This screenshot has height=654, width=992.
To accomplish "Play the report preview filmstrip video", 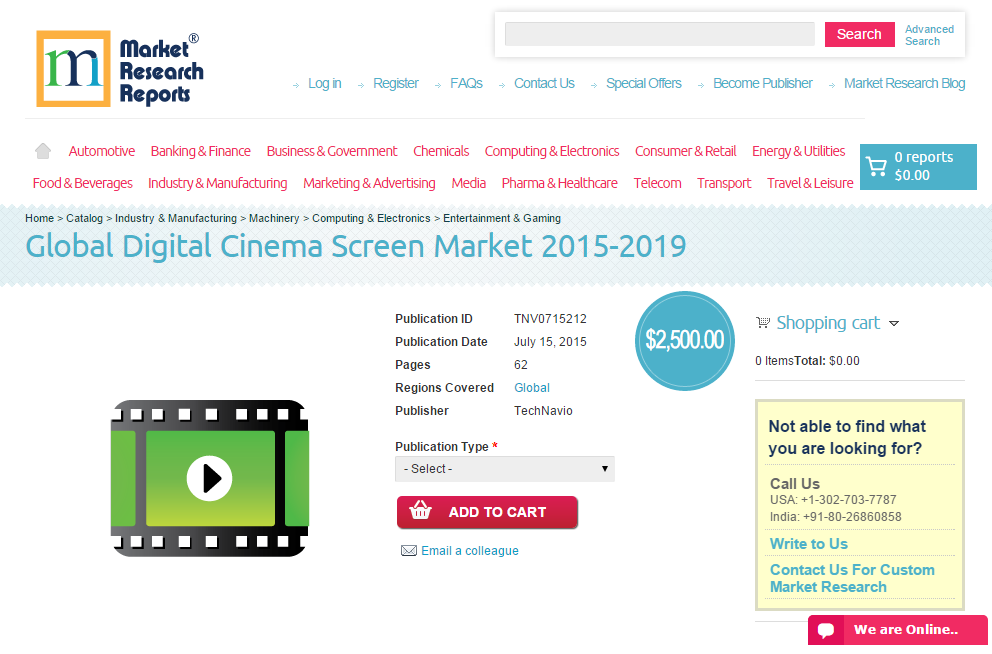I will pos(209,478).
